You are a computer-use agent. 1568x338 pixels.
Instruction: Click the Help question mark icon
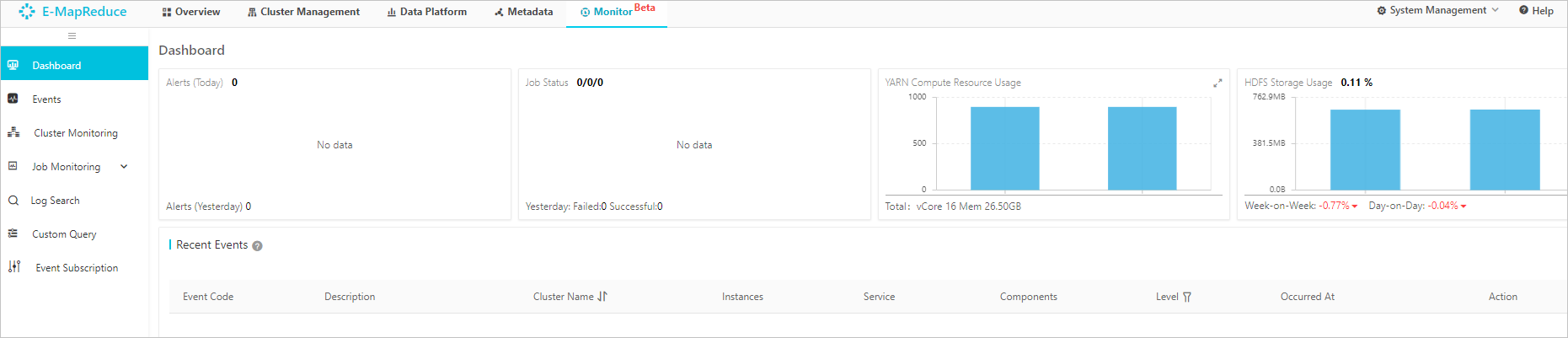click(x=1523, y=10)
